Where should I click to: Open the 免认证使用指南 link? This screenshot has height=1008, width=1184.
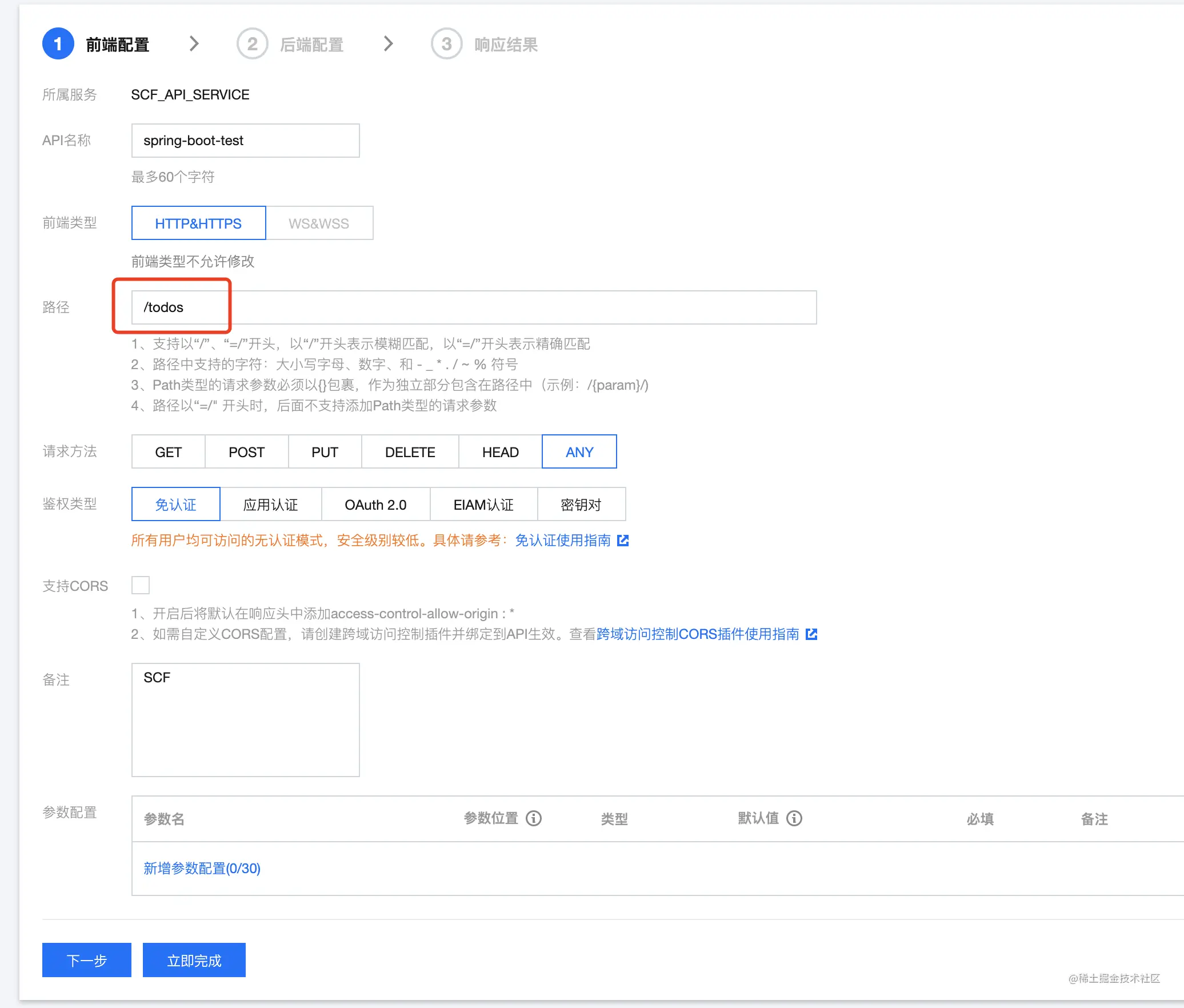(x=563, y=540)
